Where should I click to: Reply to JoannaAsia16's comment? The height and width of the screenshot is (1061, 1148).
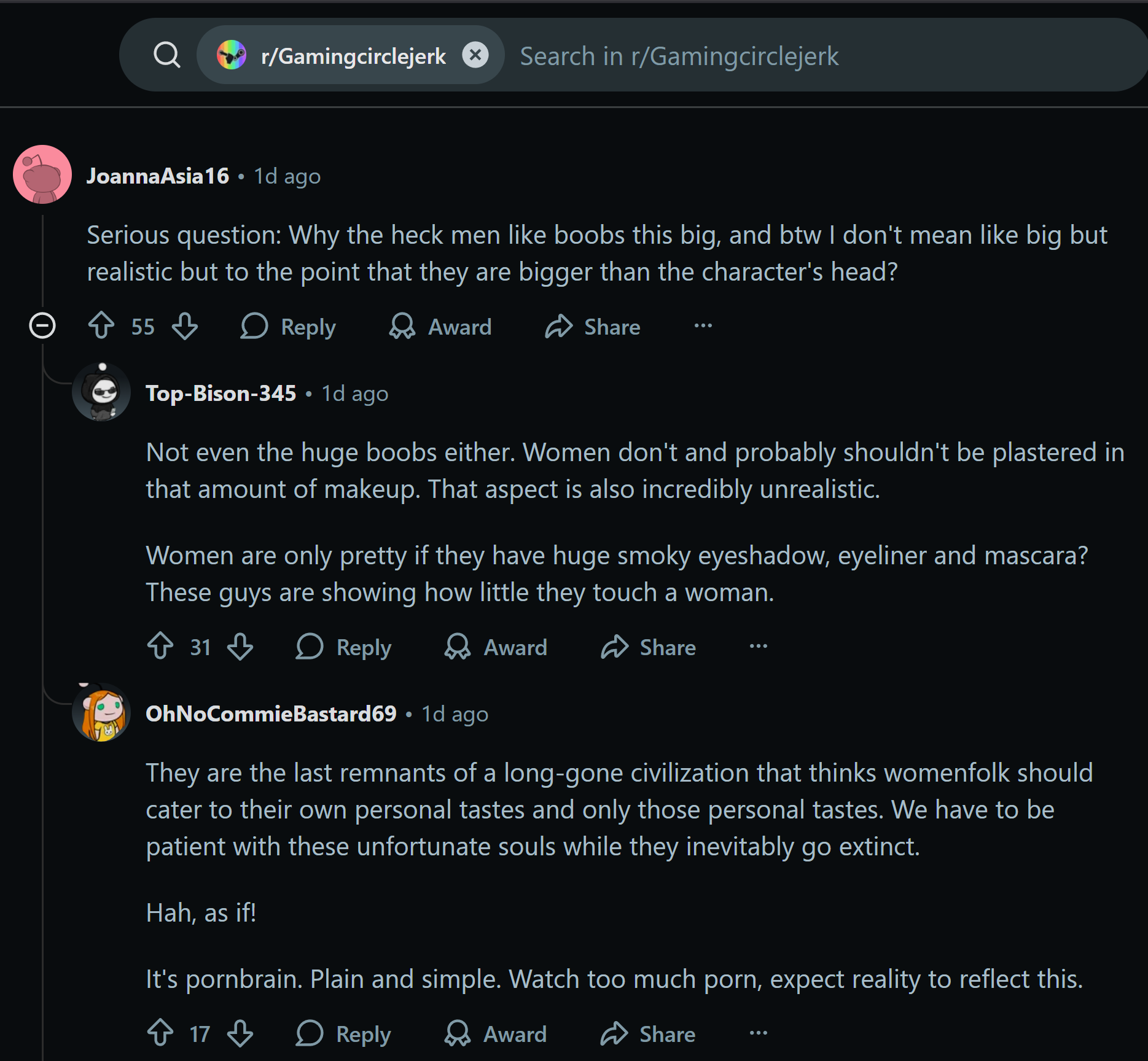click(x=289, y=327)
